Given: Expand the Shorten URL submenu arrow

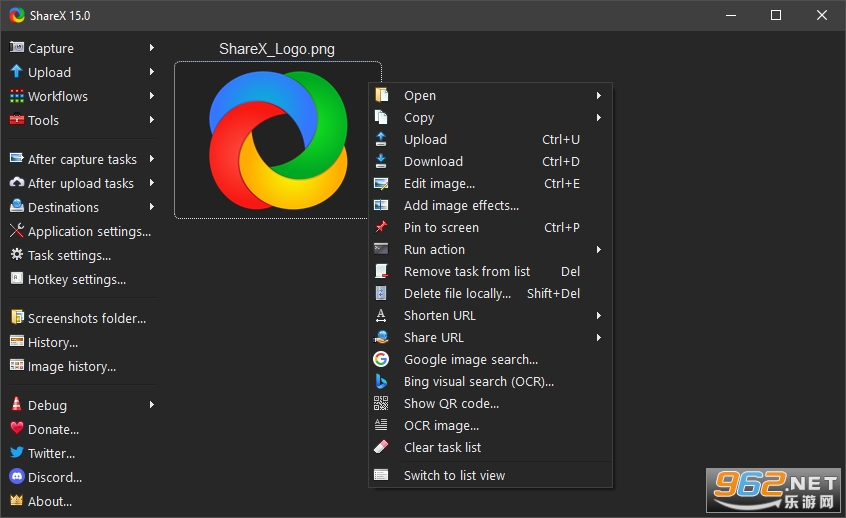Looking at the screenshot, I should pos(598,316).
